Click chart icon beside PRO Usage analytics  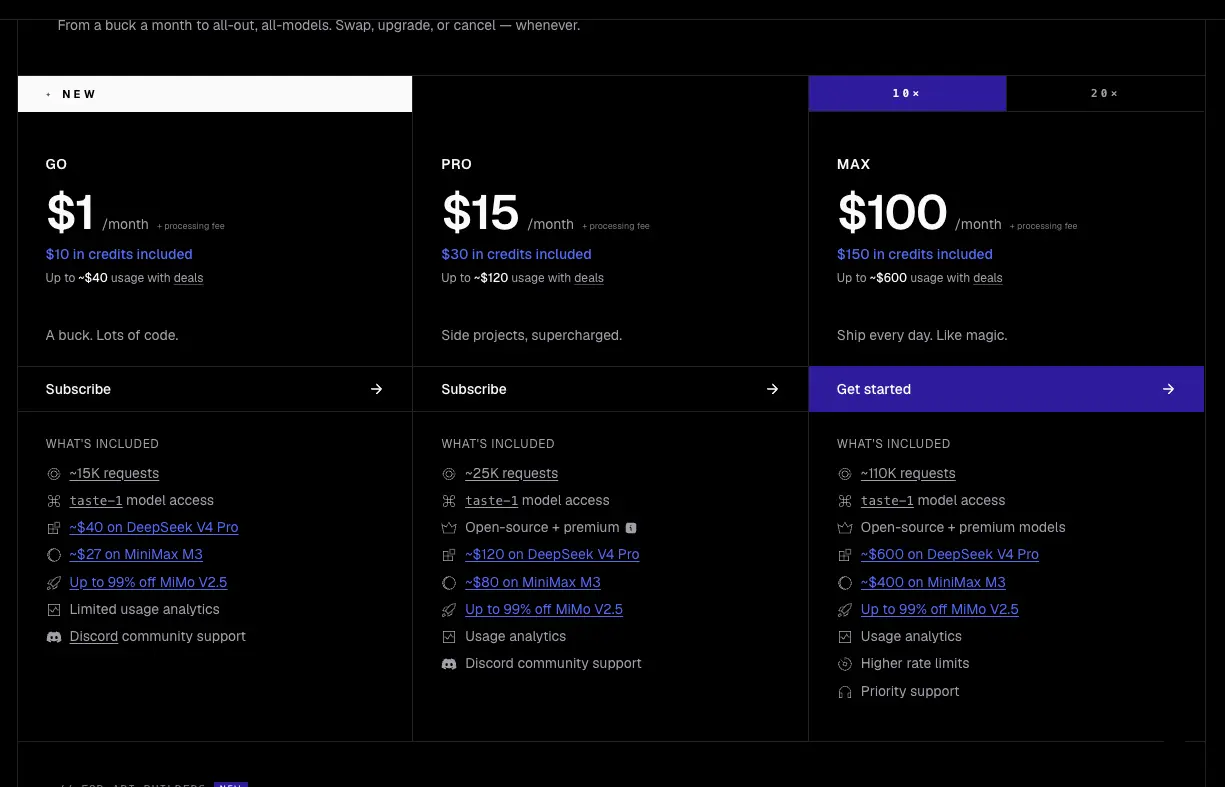(449, 636)
